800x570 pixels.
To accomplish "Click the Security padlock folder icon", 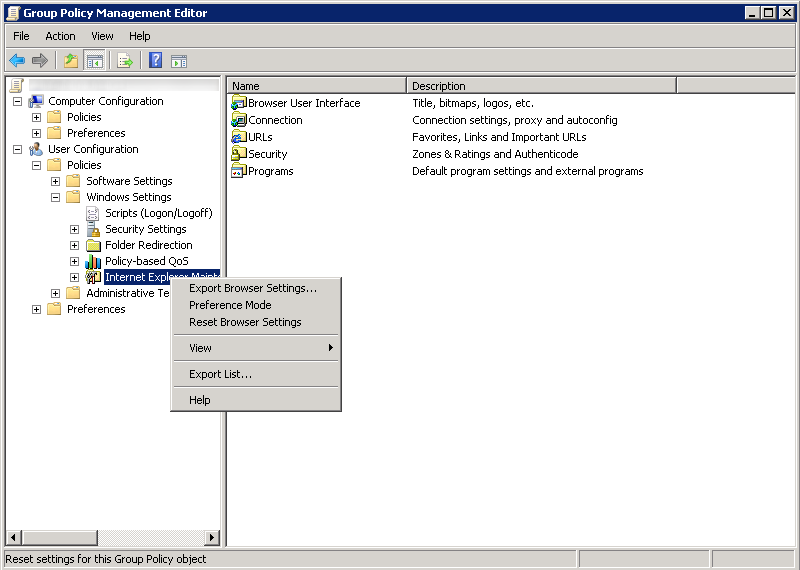I will (x=238, y=154).
